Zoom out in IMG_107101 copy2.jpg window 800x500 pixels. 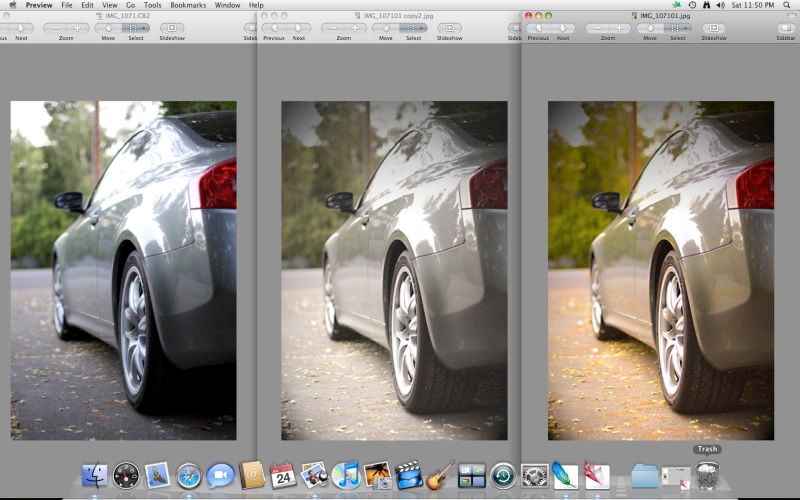(333, 28)
